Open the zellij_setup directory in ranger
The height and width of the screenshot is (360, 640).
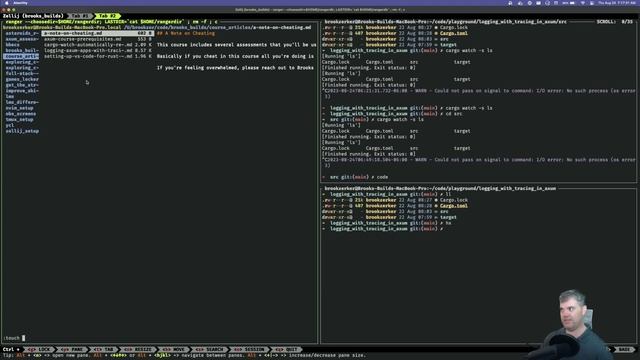click(x=22, y=131)
